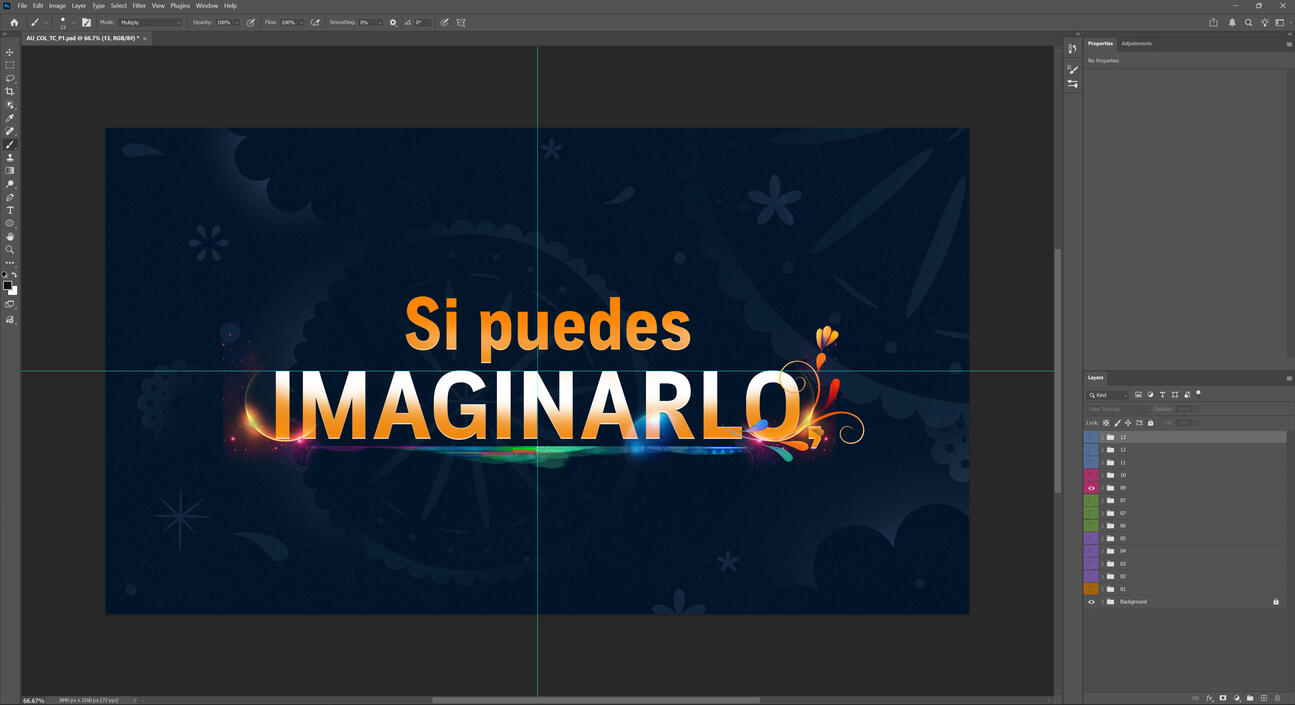The image size is (1295, 705).
Task: Create a new group folder icon
Action: [1250, 698]
